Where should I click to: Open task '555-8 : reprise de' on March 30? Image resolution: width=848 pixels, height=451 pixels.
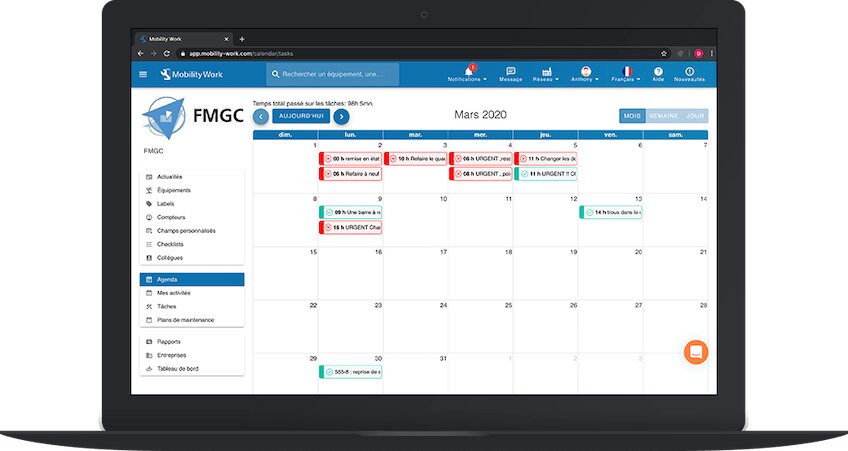350,372
